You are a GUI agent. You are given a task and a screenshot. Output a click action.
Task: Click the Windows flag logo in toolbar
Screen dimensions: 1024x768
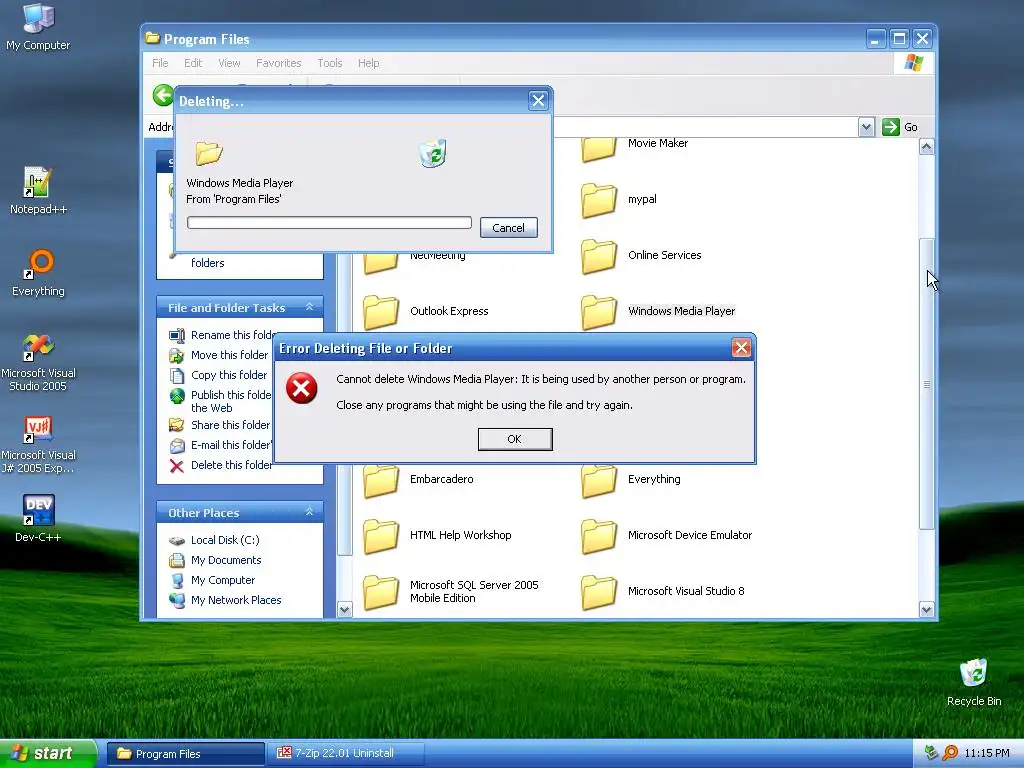(914, 63)
